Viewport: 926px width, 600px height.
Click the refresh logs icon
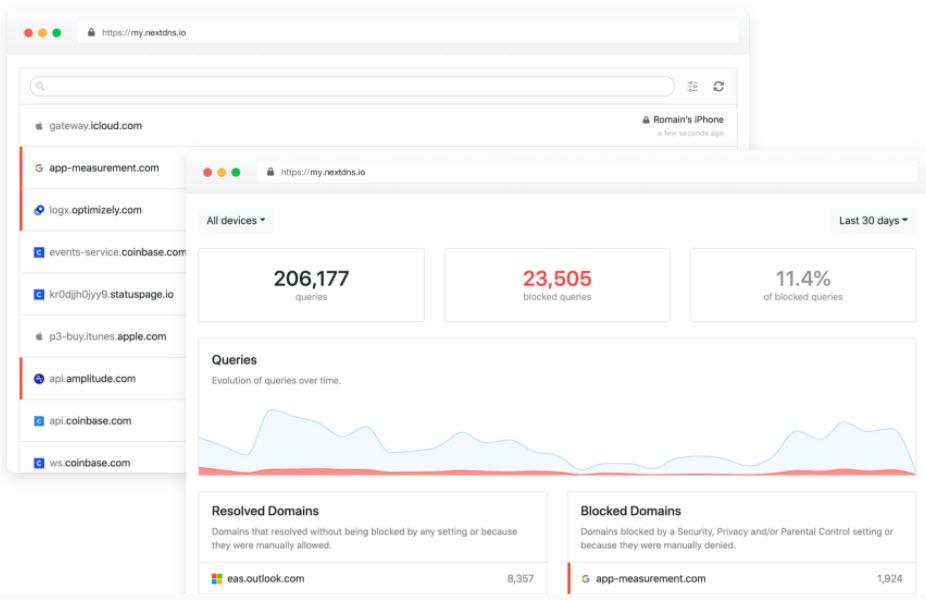click(718, 86)
